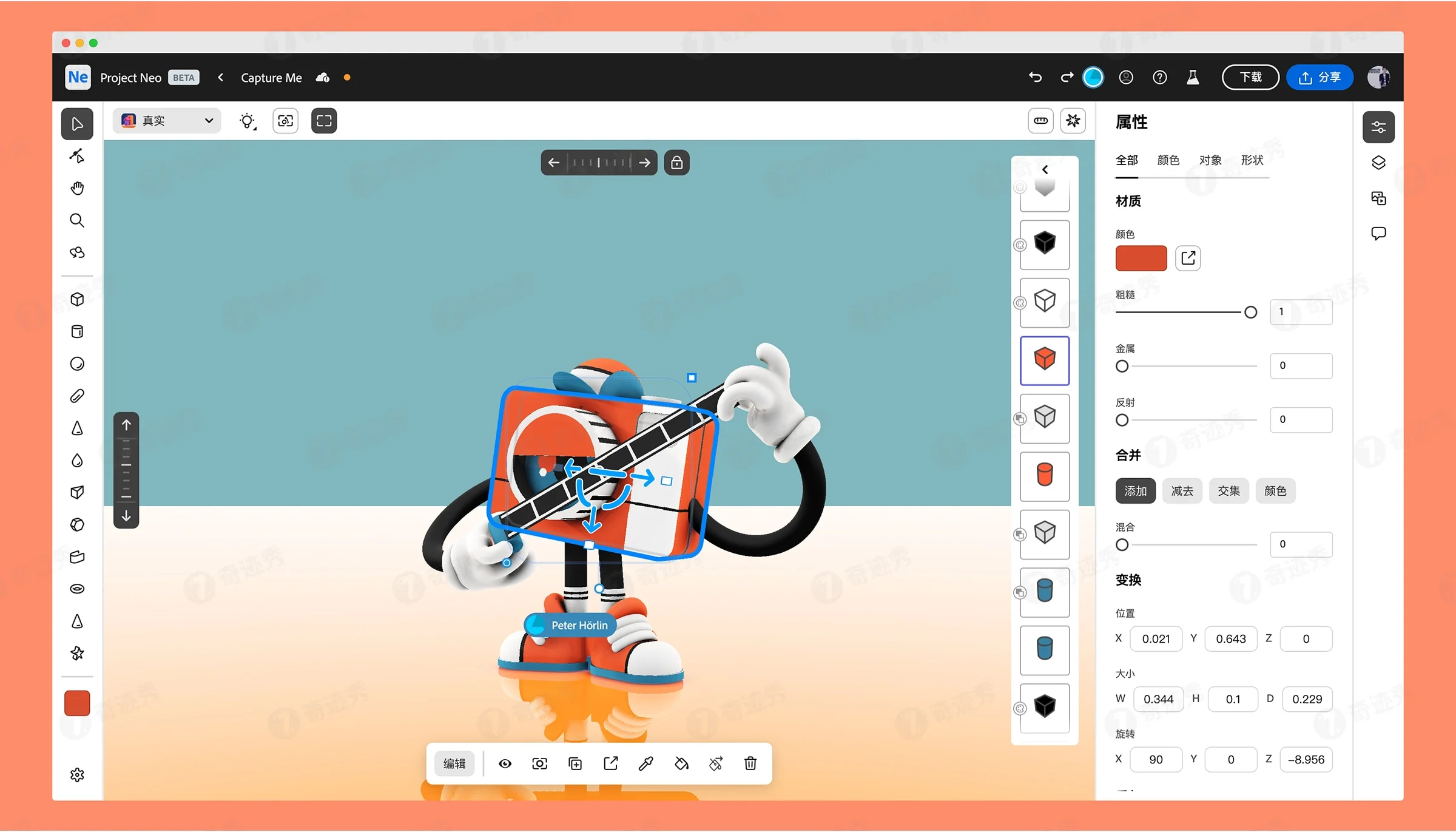
Task: Add a cylinder primitive shape
Action: (77, 331)
